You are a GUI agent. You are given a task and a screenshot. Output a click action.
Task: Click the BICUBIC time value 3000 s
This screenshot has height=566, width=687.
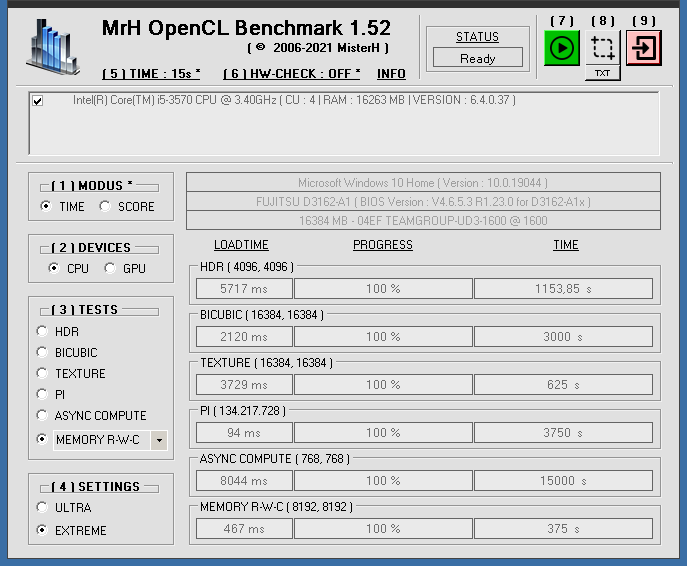pos(563,336)
